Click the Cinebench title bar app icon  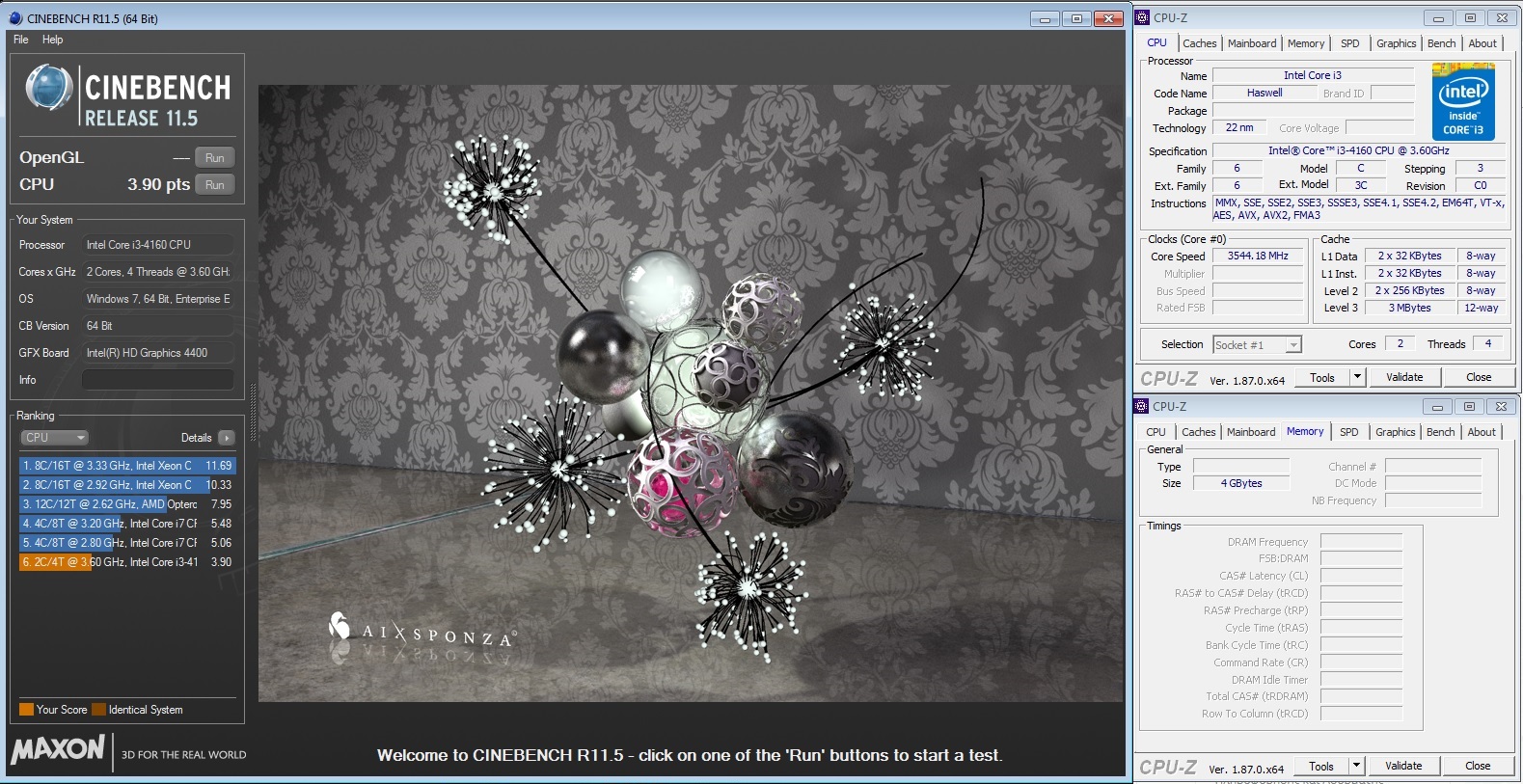[15, 18]
